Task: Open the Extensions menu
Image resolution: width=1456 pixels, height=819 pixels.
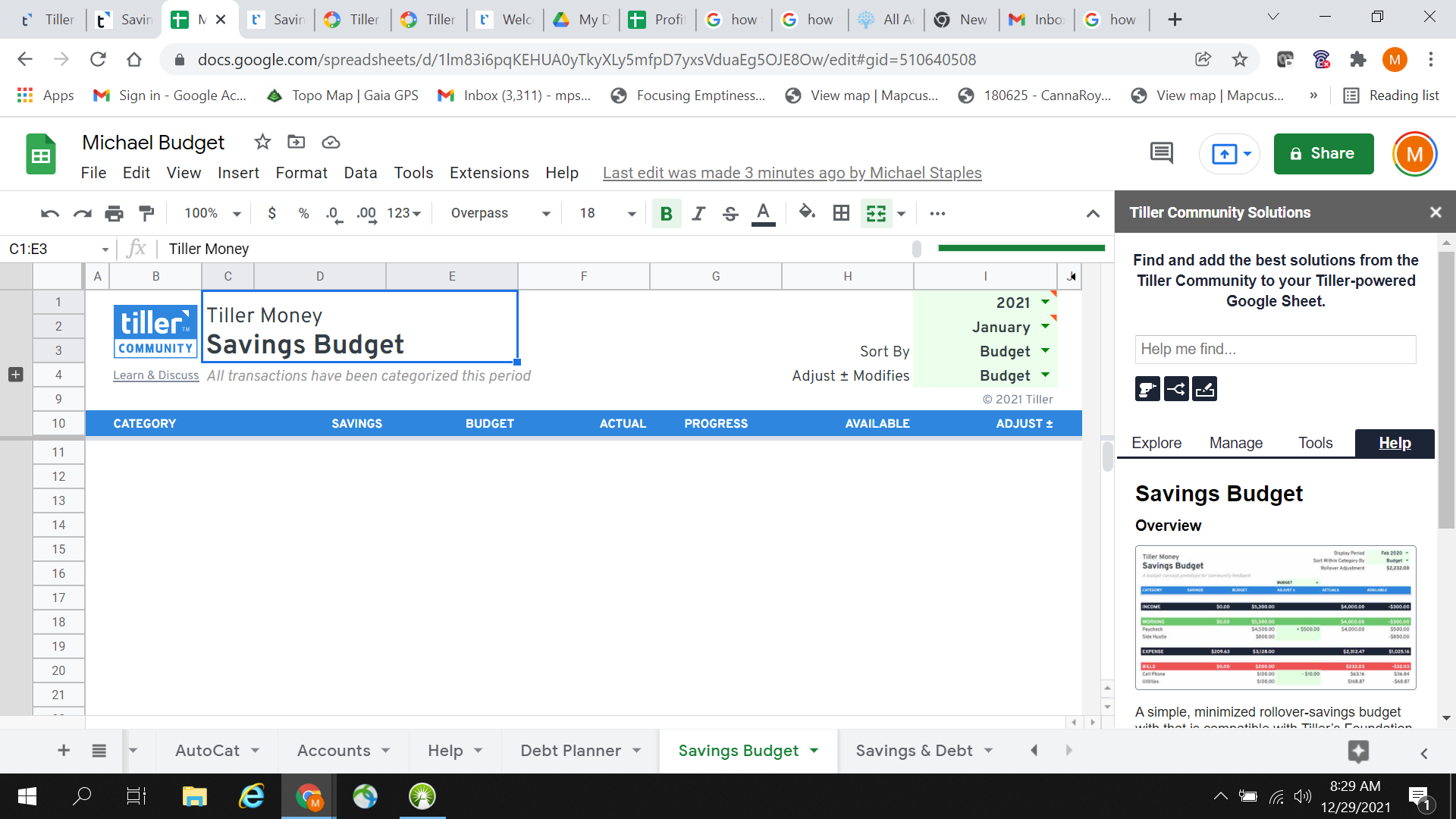Action: pos(489,173)
